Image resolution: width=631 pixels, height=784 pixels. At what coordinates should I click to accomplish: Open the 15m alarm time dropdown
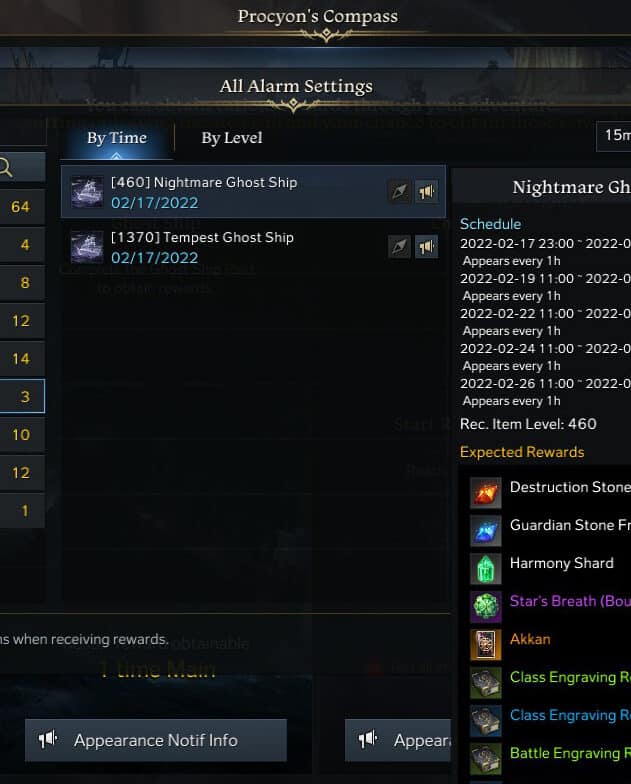point(614,136)
